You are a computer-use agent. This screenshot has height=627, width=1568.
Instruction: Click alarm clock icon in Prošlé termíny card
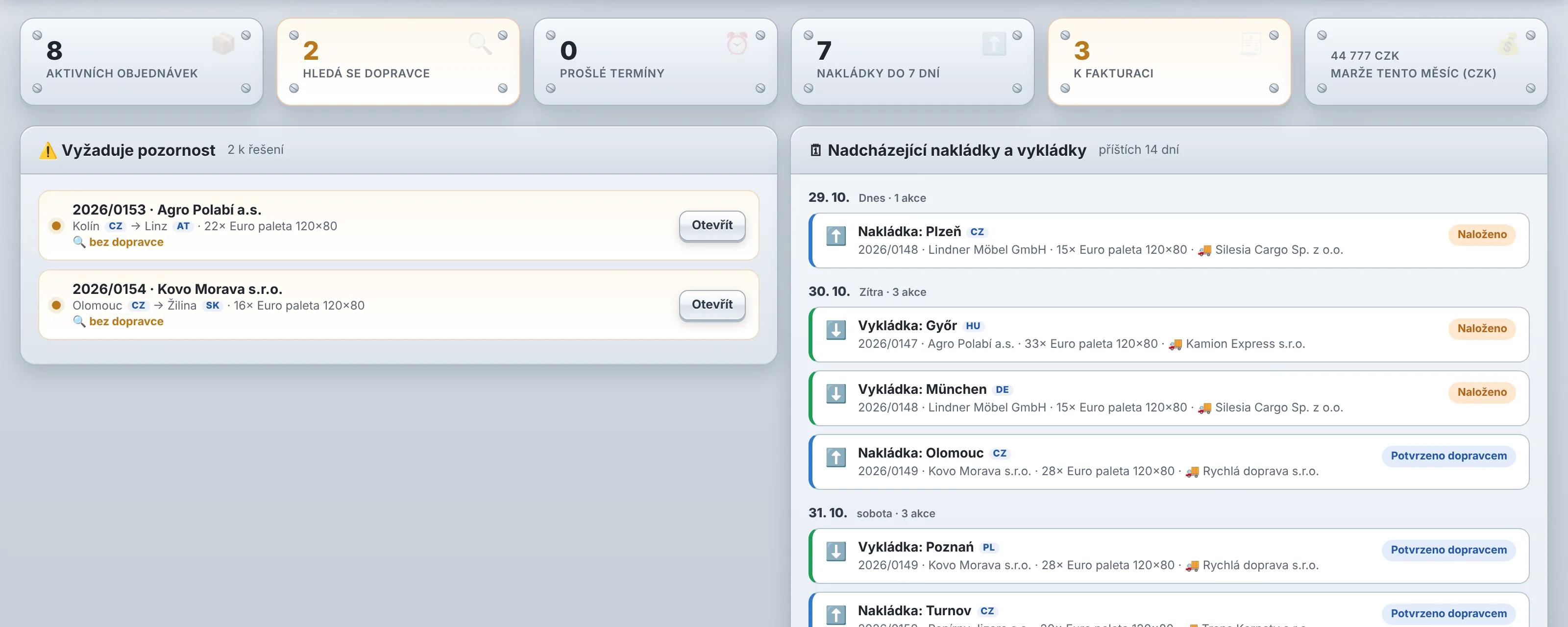coord(736,44)
